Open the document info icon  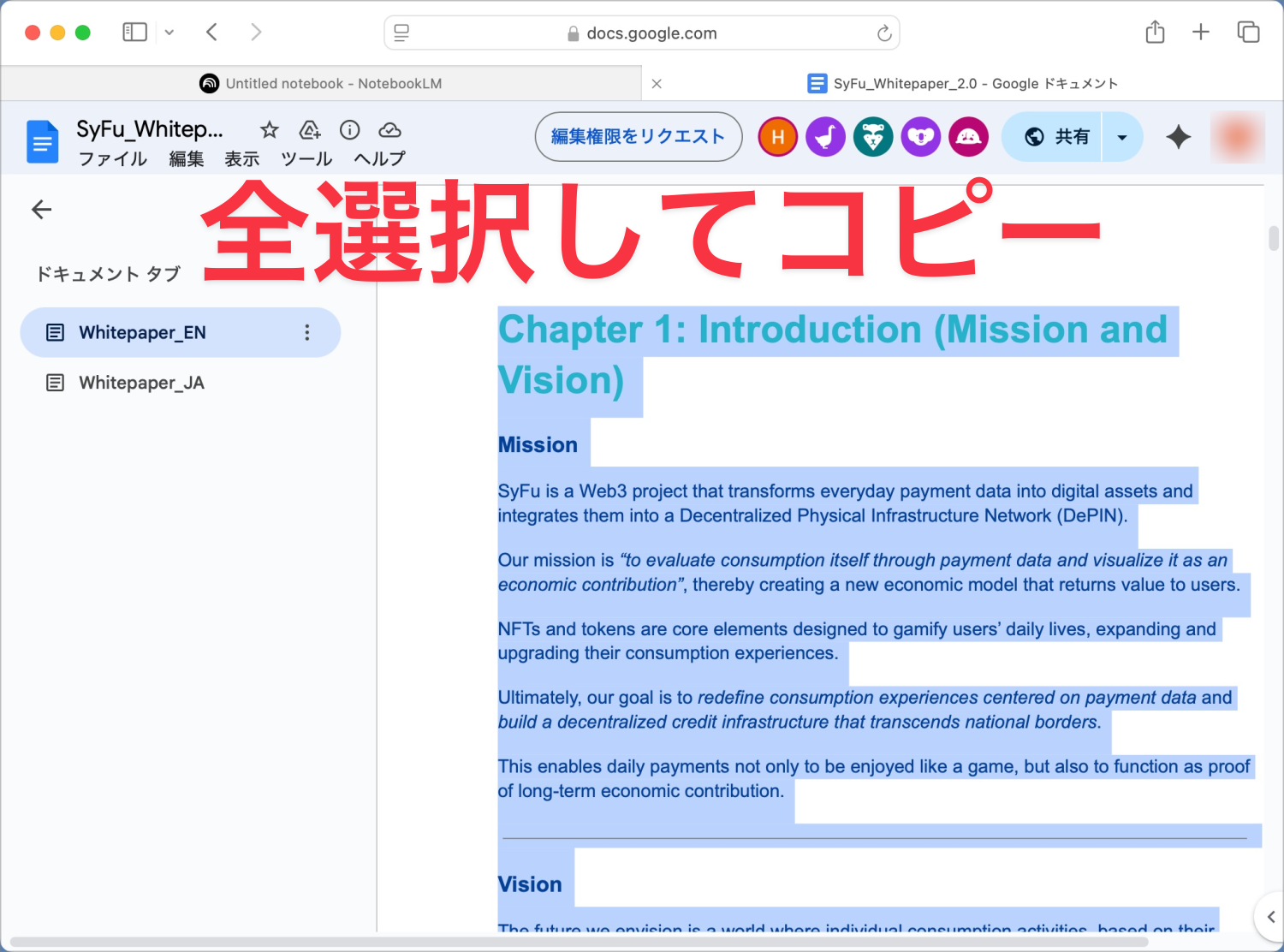click(349, 130)
